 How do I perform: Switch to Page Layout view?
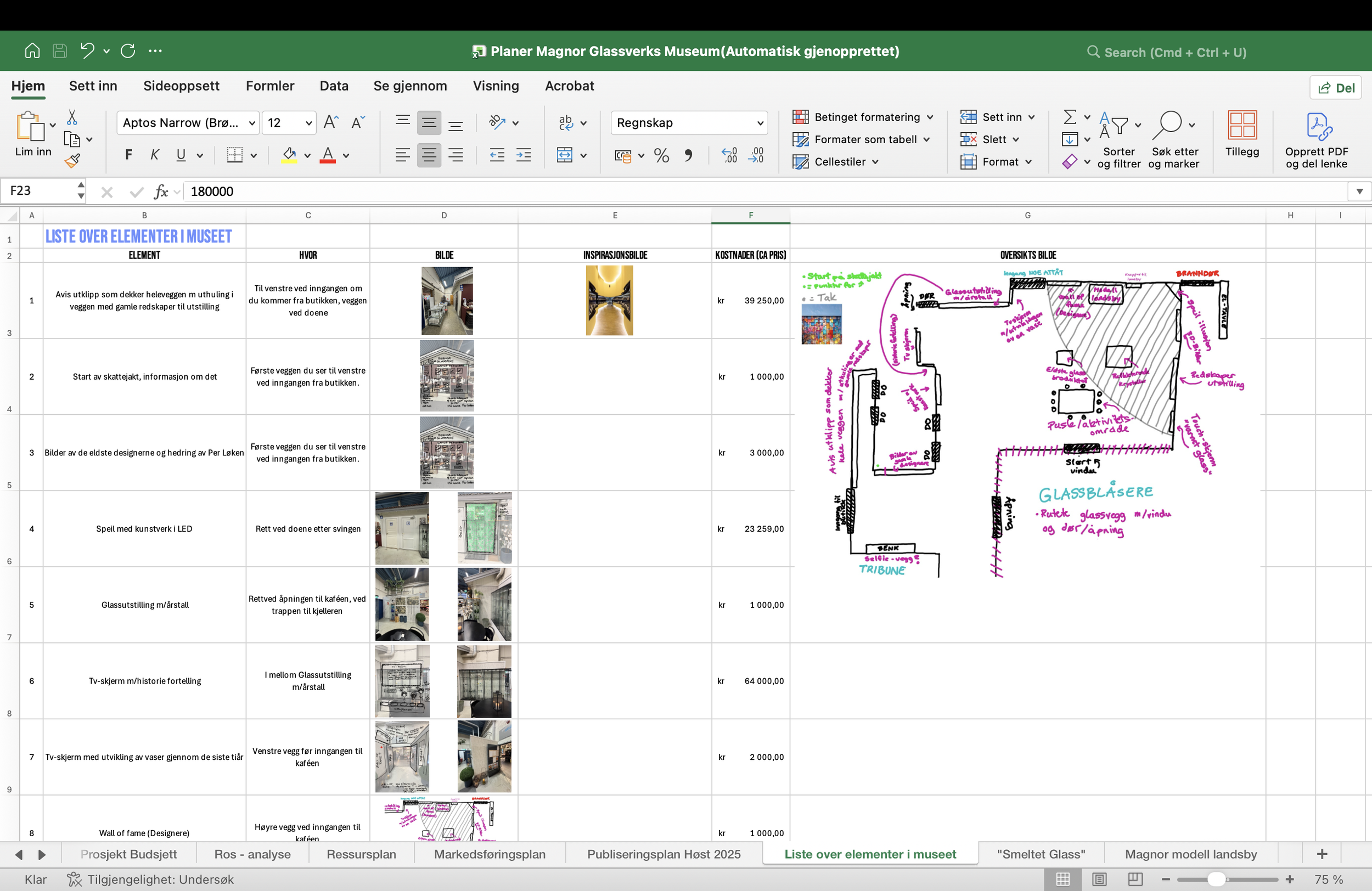[x=1099, y=879]
